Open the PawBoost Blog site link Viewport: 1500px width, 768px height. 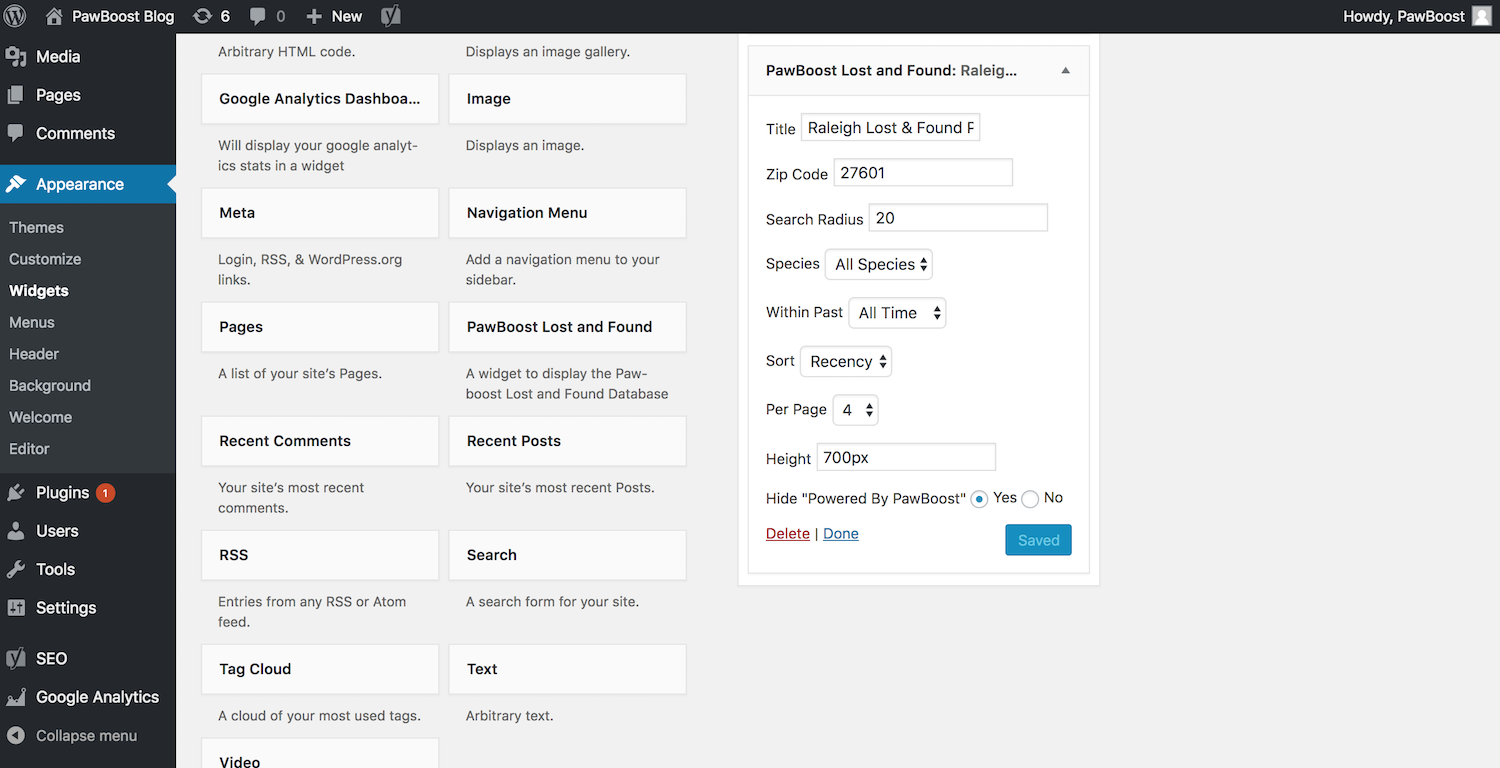(x=123, y=16)
